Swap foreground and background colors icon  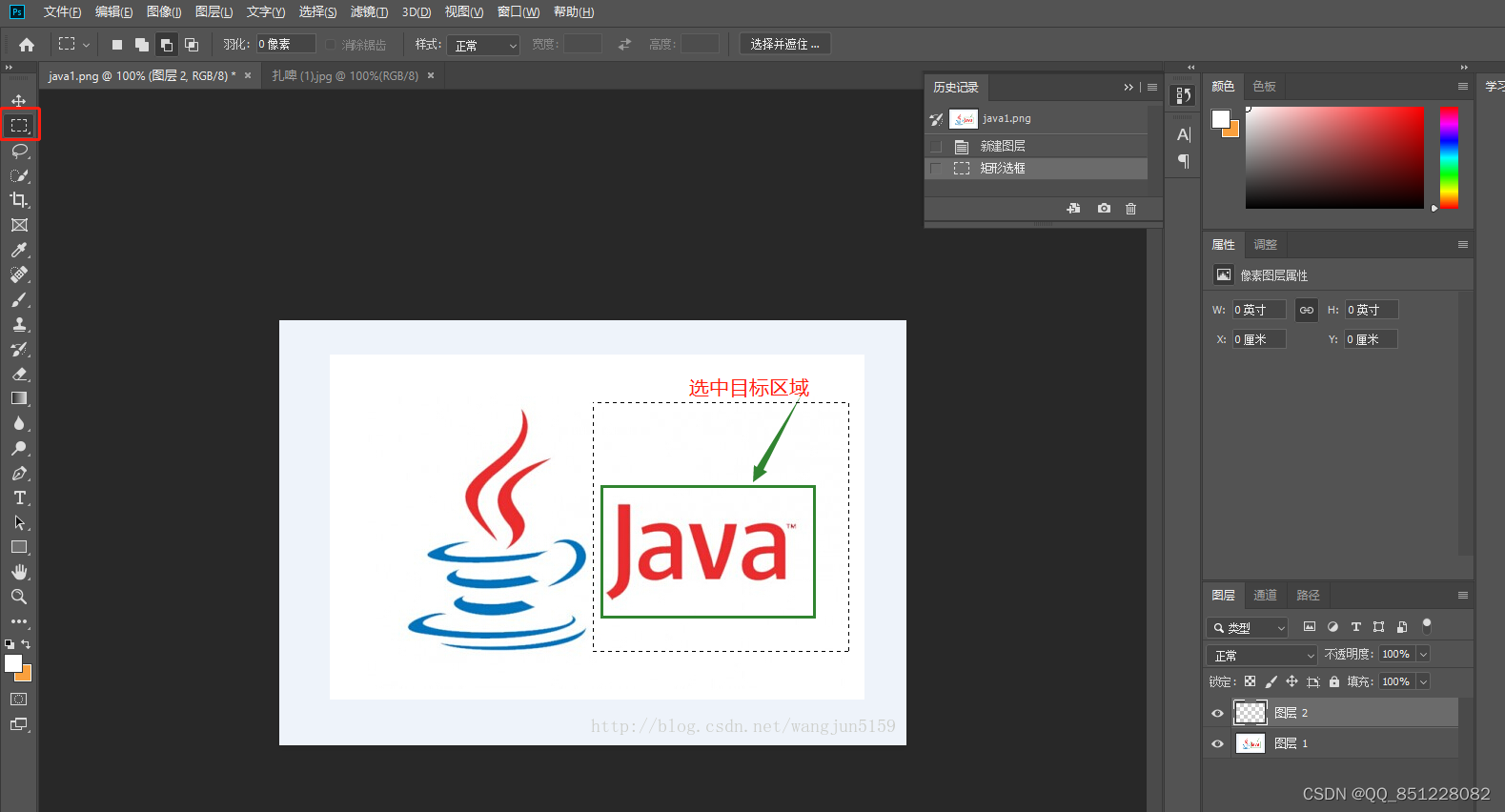(27, 644)
